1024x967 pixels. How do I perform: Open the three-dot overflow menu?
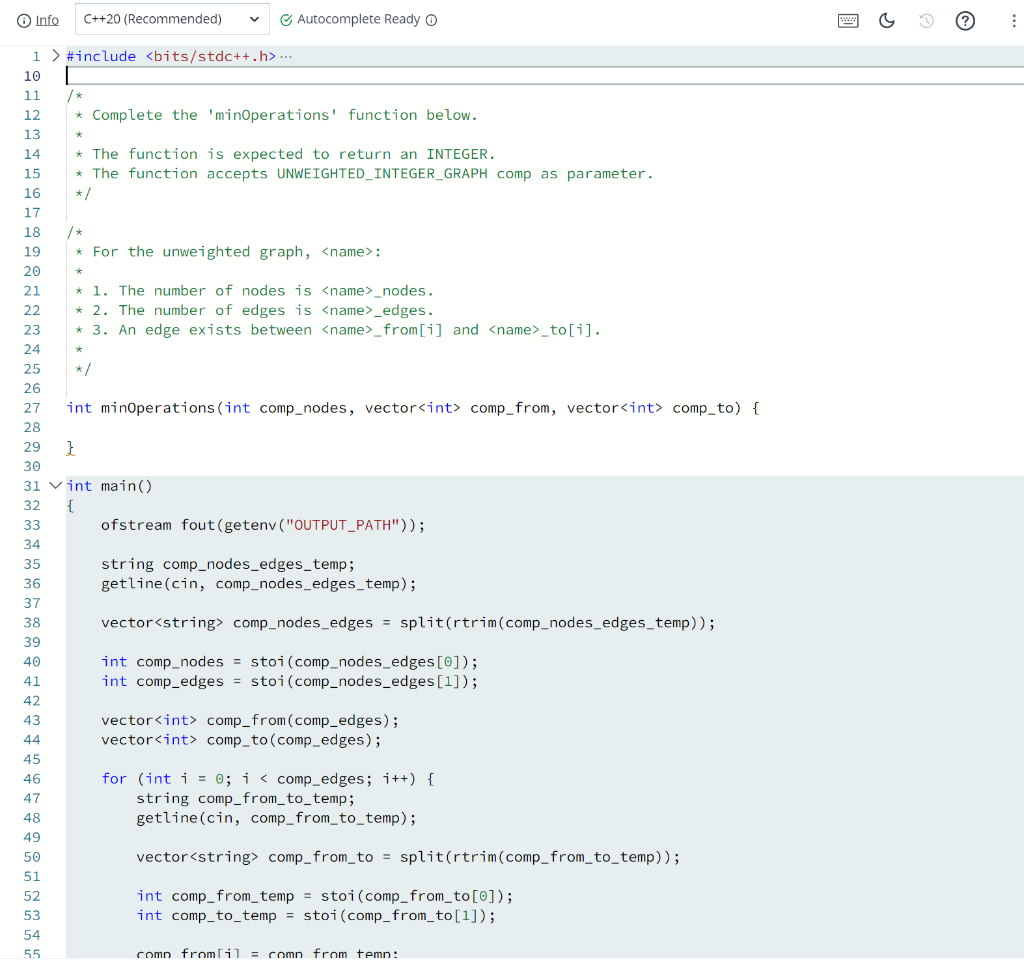1014,19
